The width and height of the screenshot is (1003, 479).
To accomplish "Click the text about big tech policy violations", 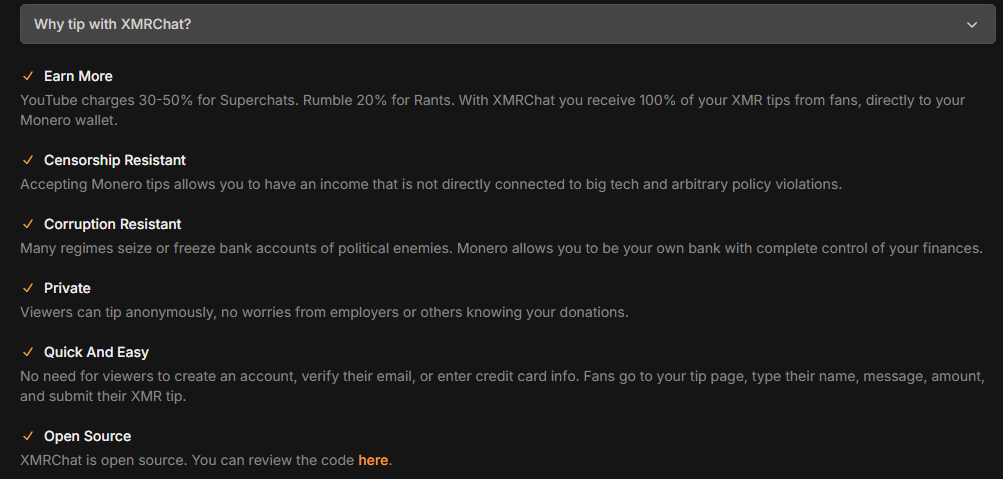I will point(431,184).
